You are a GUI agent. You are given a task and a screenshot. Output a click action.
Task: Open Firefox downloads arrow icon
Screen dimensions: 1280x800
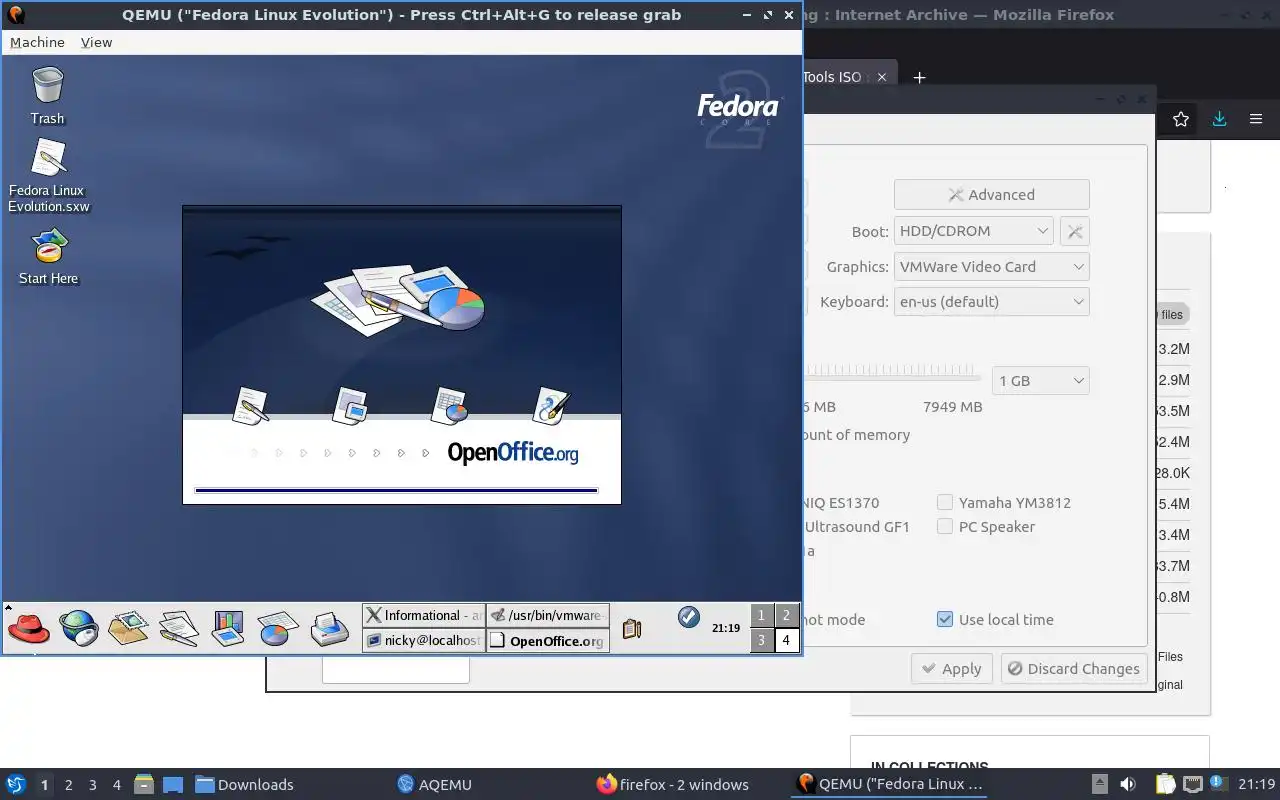1219,119
